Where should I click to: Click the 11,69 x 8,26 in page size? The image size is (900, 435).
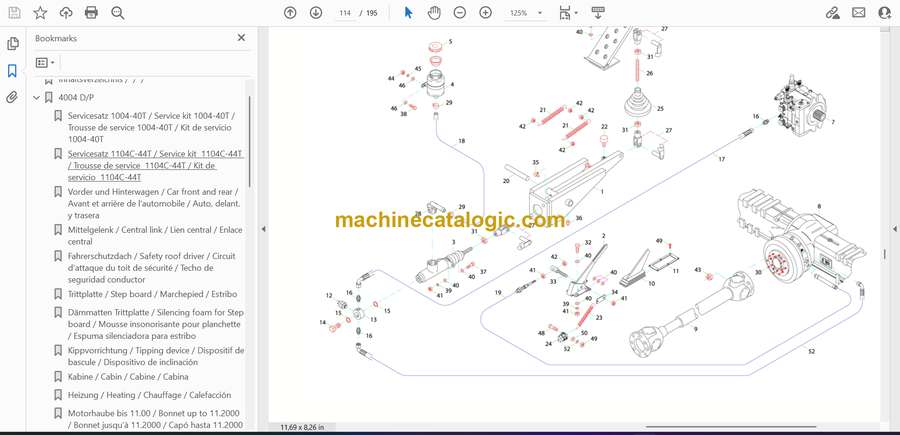click(302, 427)
